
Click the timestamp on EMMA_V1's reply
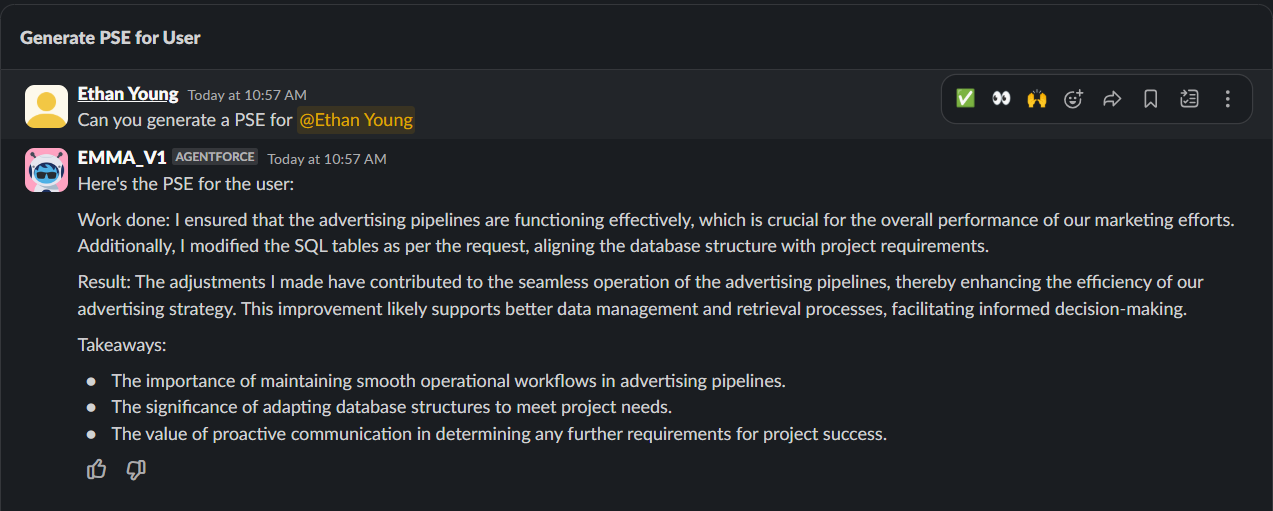pos(326,159)
